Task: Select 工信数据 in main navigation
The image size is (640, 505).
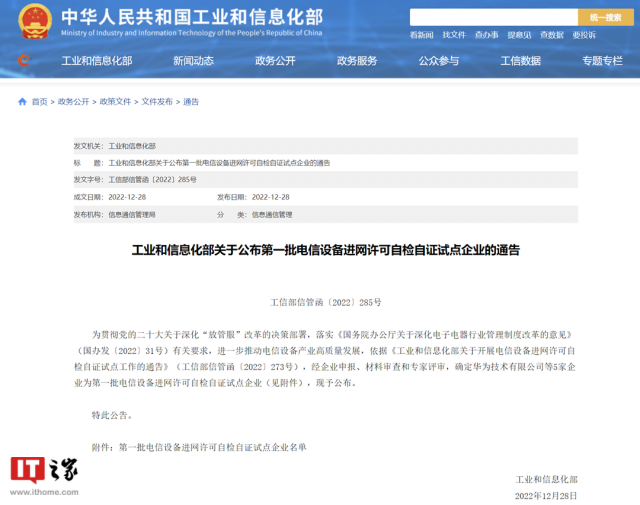Action: (x=521, y=61)
